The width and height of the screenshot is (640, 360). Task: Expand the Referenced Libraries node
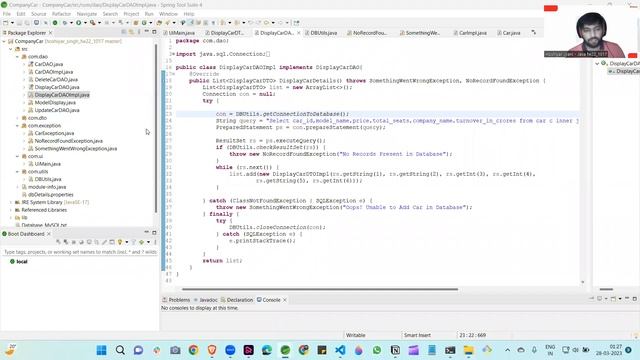pos(11,210)
